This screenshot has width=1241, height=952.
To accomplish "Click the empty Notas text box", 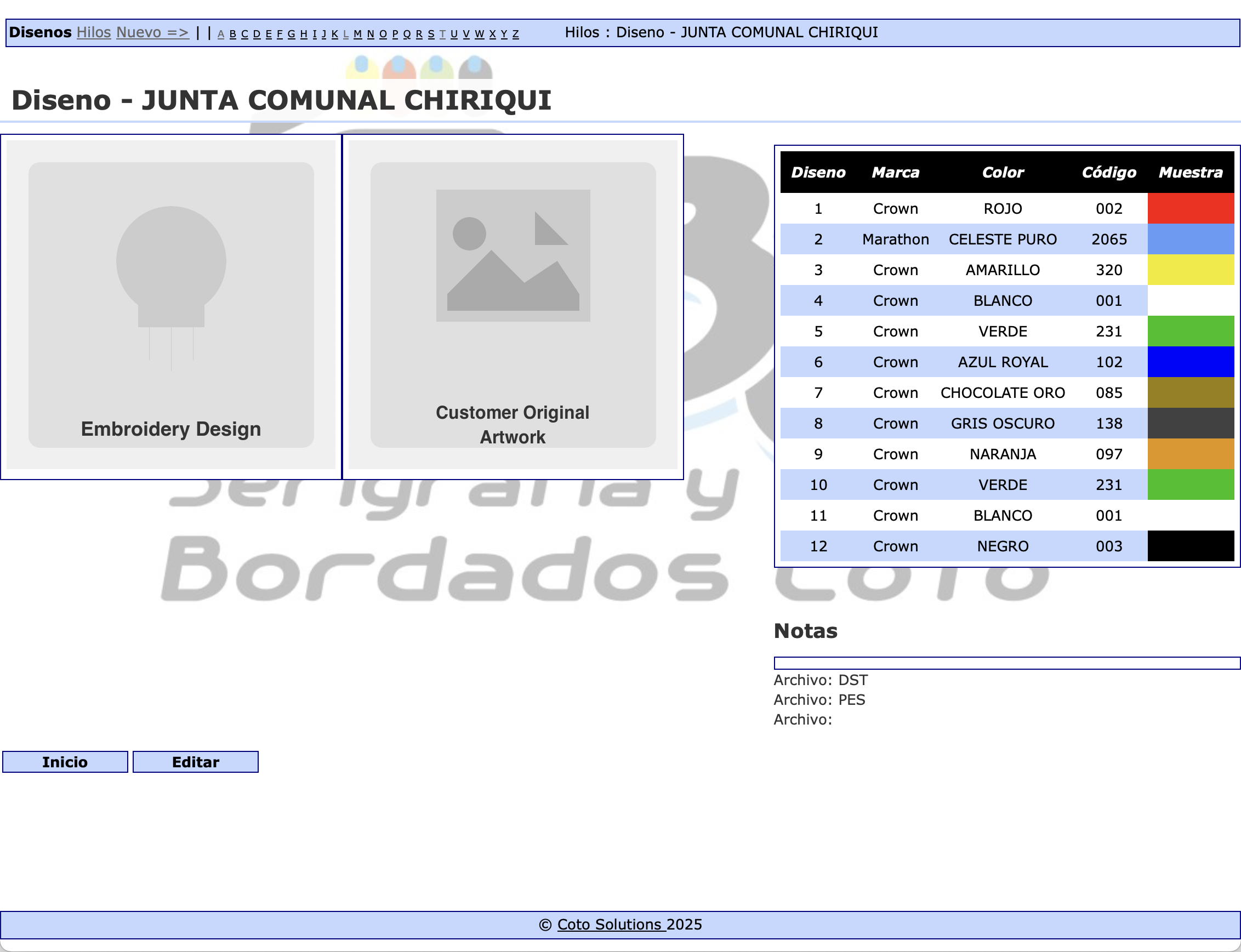I will click(x=1006, y=663).
